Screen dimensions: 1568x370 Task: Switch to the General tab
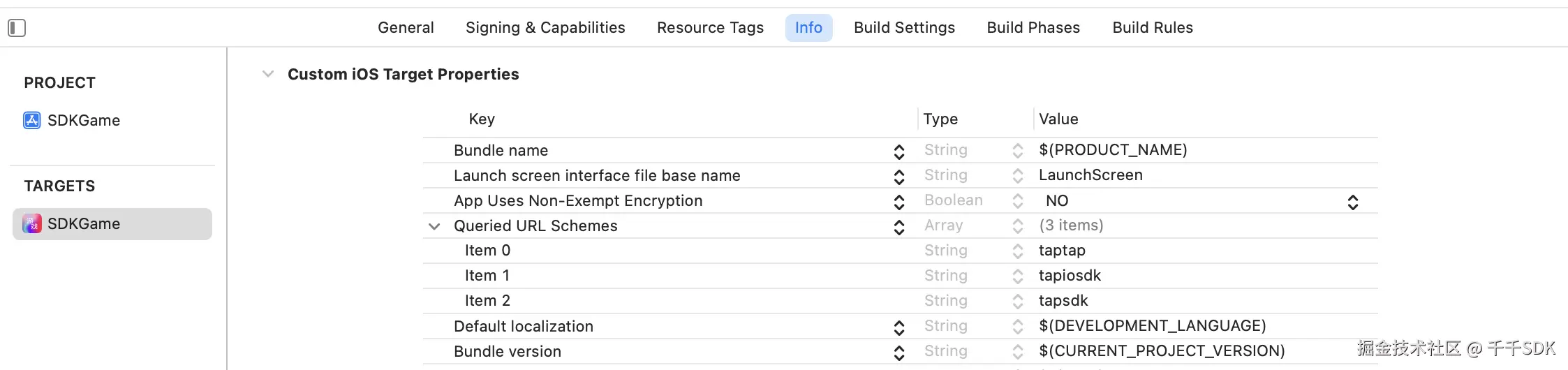coord(406,28)
